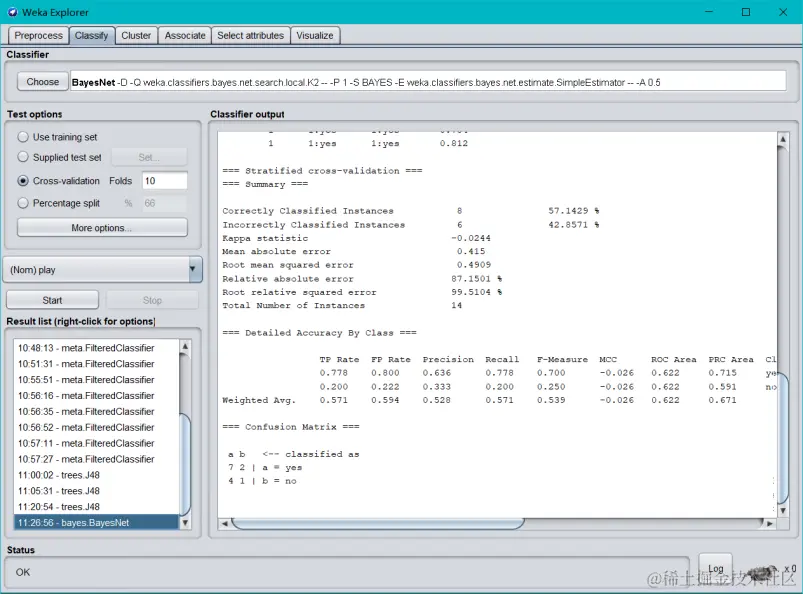Click the Folds input field
The image size is (803, 594).
164,180
